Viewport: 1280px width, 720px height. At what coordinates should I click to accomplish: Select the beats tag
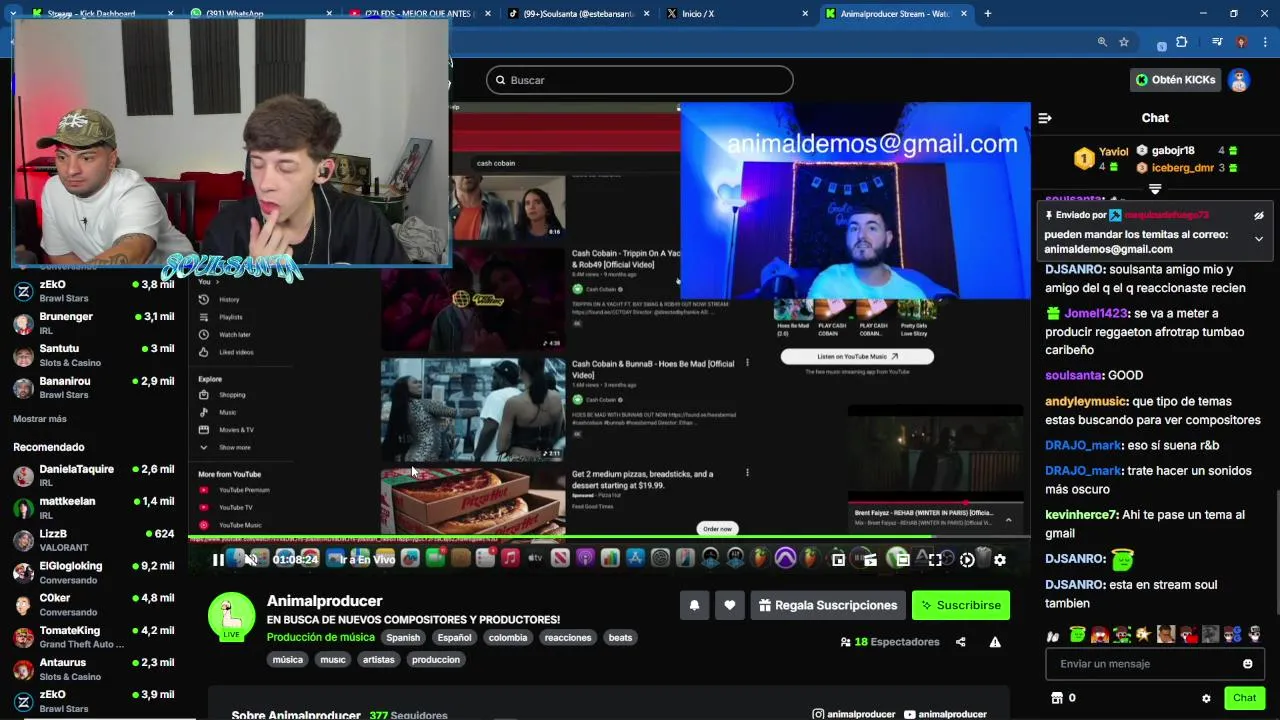pos(621,637)
